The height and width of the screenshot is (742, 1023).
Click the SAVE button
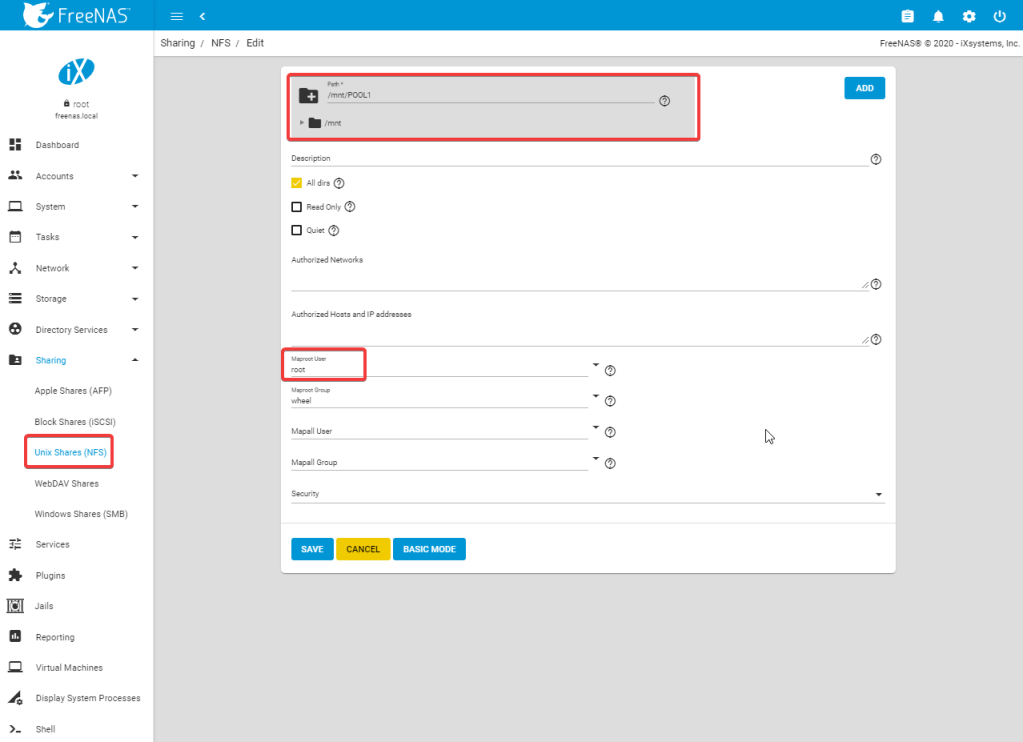(312, 549)
